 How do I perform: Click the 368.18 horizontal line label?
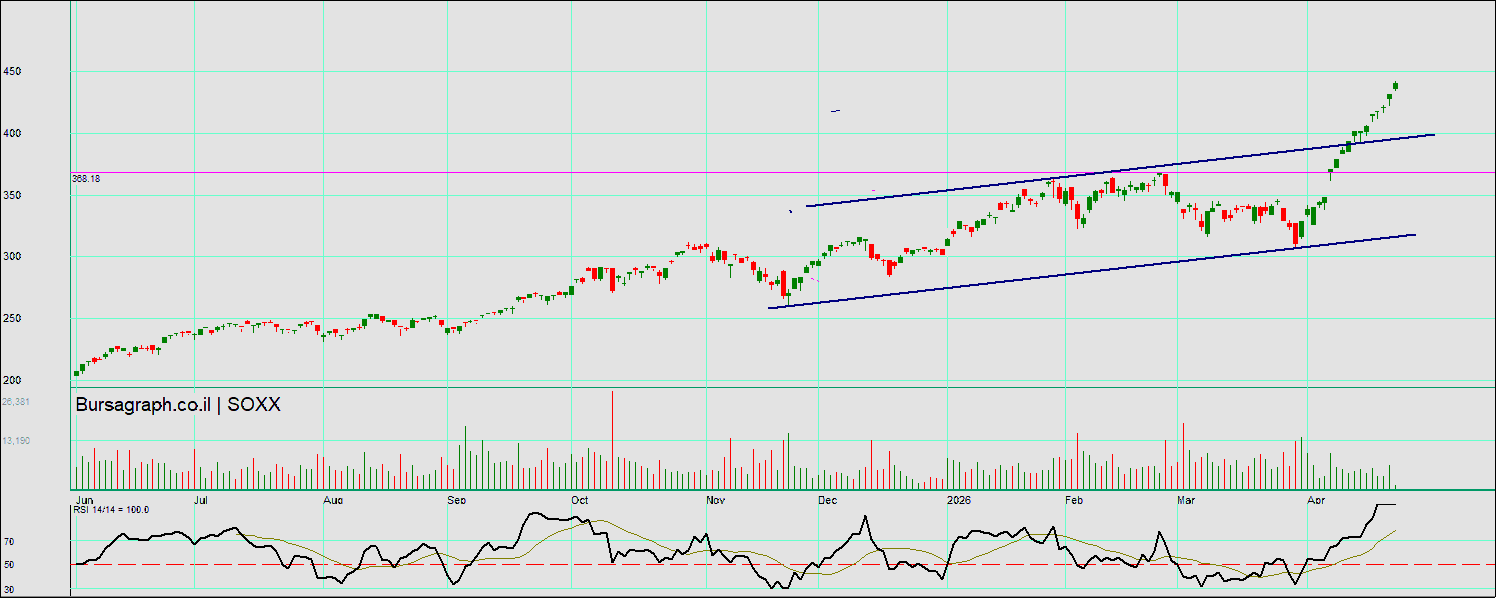85,178
